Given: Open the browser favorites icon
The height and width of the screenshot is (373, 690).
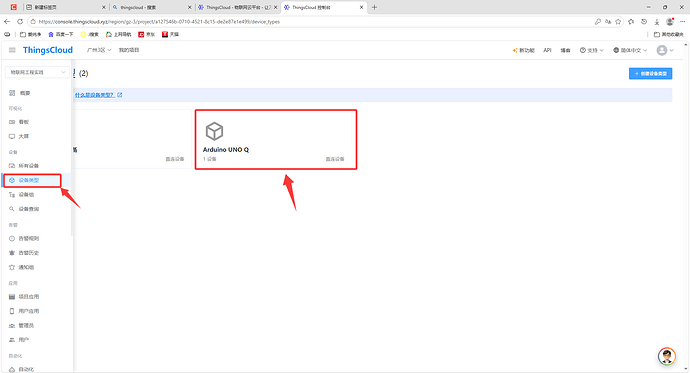Looking at the screenshot, I should (631, 22).
